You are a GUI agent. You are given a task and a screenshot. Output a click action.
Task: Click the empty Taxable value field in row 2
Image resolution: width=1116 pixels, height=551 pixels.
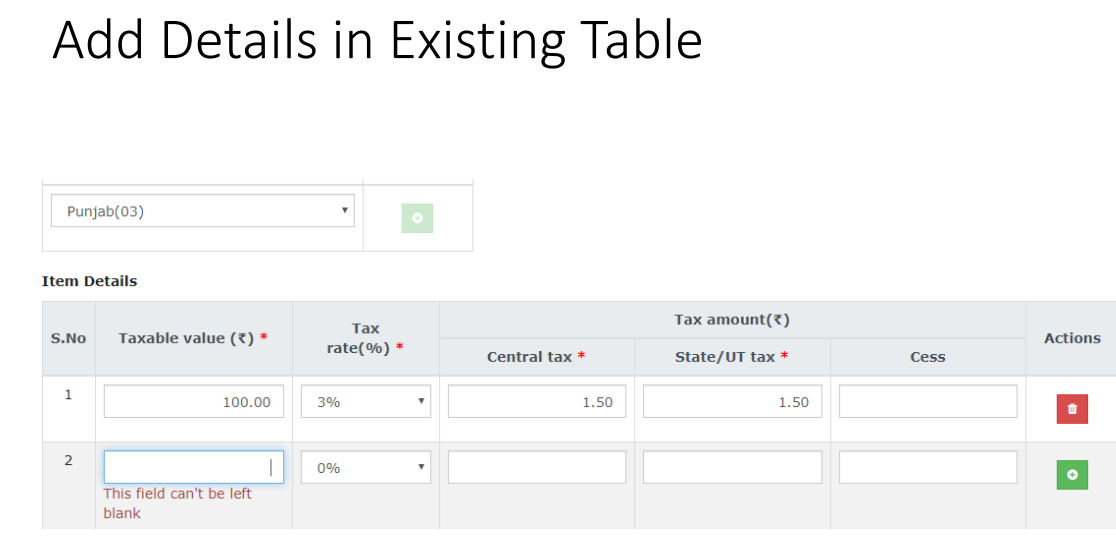click(194, 467)
